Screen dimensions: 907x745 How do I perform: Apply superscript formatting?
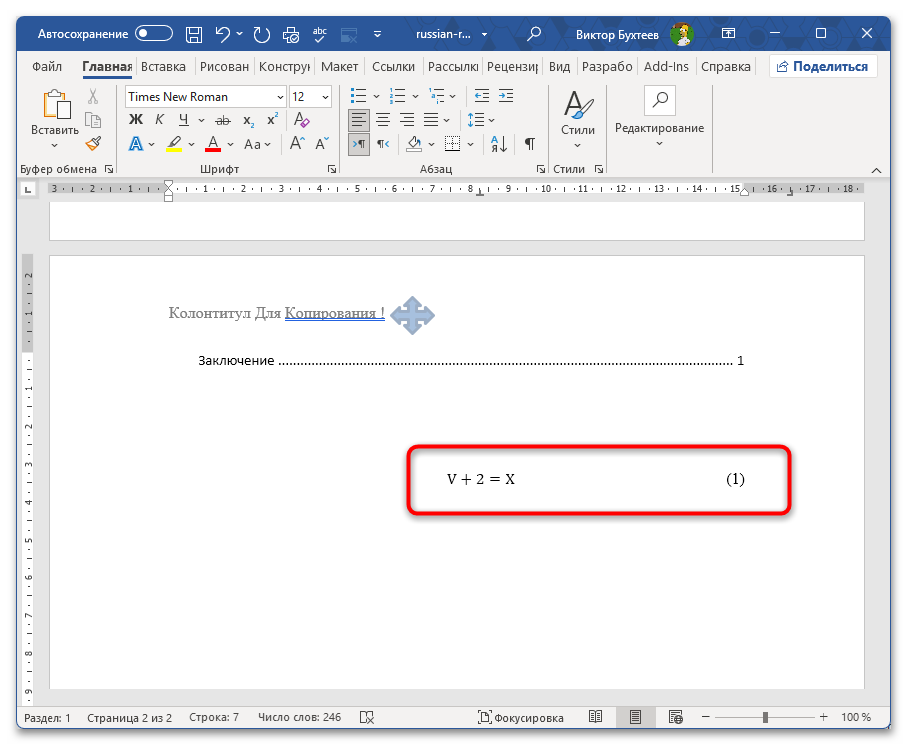click(x=272, y=119)
